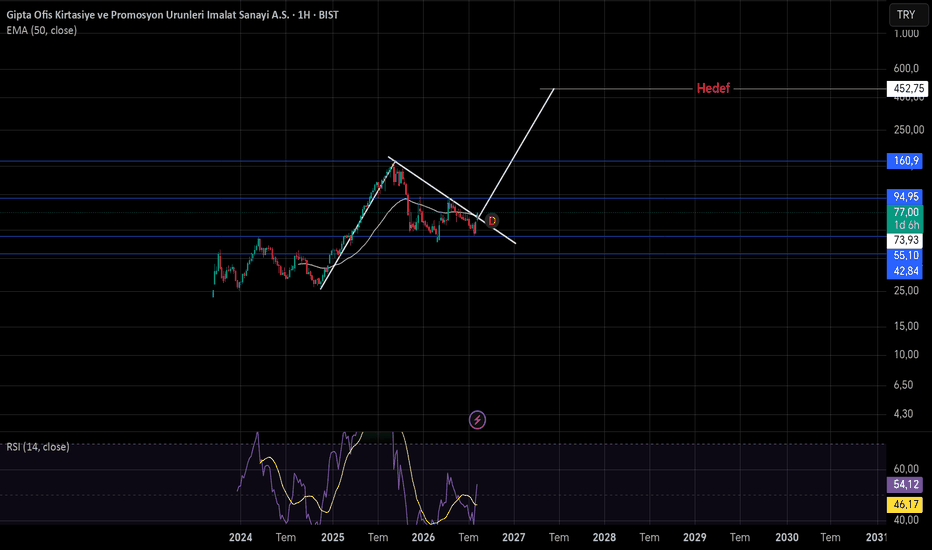This screenshot has height=550, width=932.
Task: Open the EMA (50, close) indicator legend
Action: pos(42,30)
